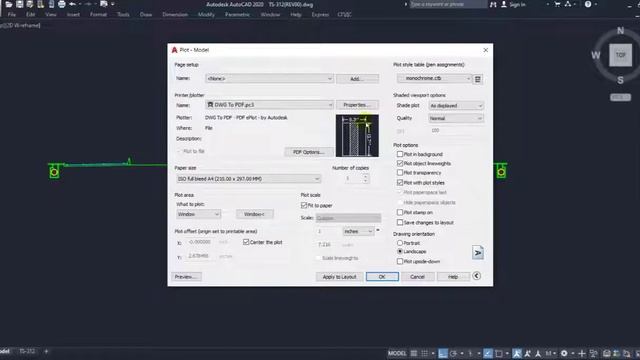Toggle snap mode dotted grid icon in status bar

[x=424, y=353]
